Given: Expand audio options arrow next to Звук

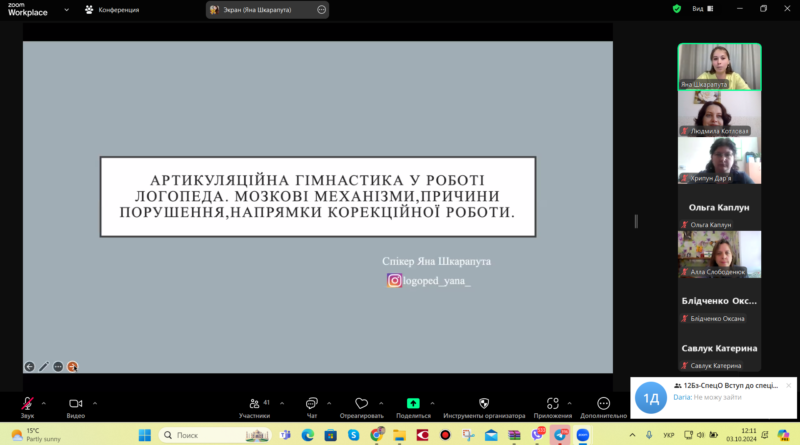Looking at the screenshot, I should (x=43, y=404).
